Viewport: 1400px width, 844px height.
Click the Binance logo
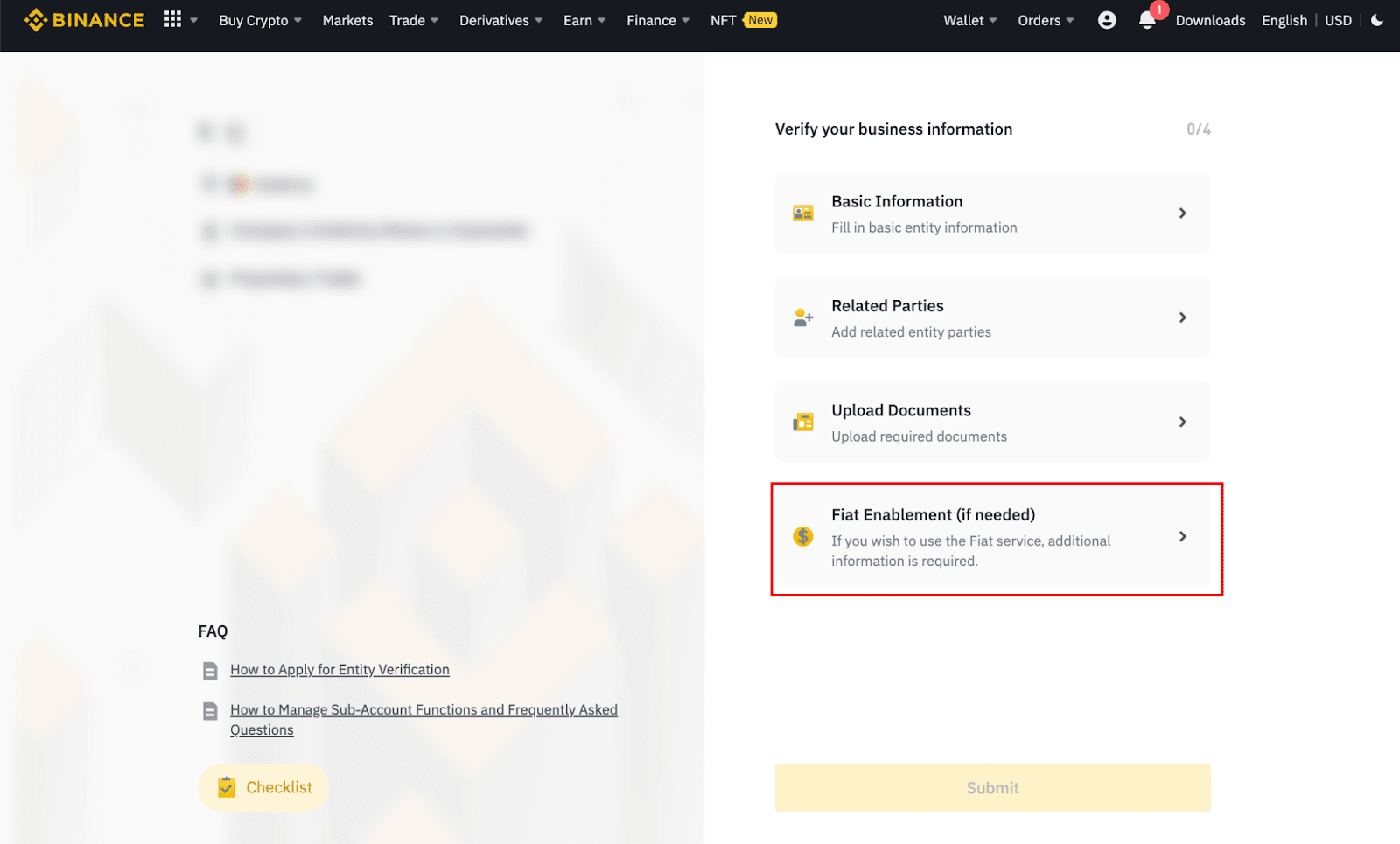tap(85, 20)
